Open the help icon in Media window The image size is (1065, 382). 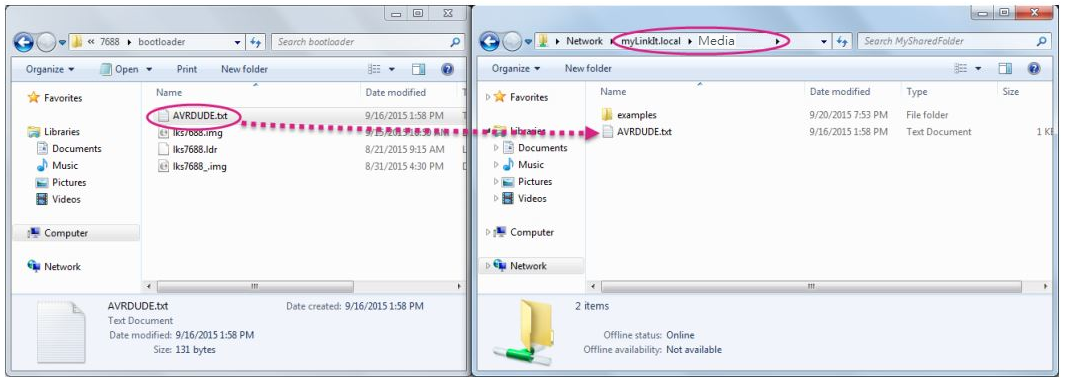[1034, 69]
